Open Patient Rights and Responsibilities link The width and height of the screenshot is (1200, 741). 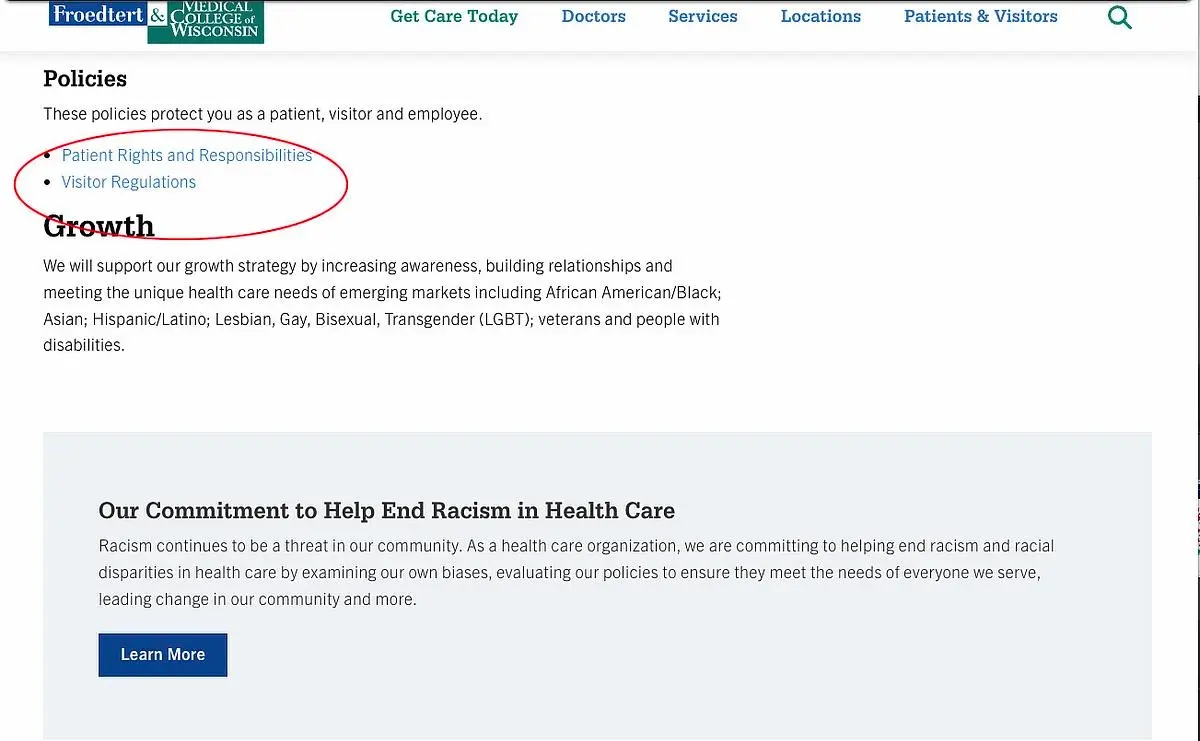click(187, 155)
